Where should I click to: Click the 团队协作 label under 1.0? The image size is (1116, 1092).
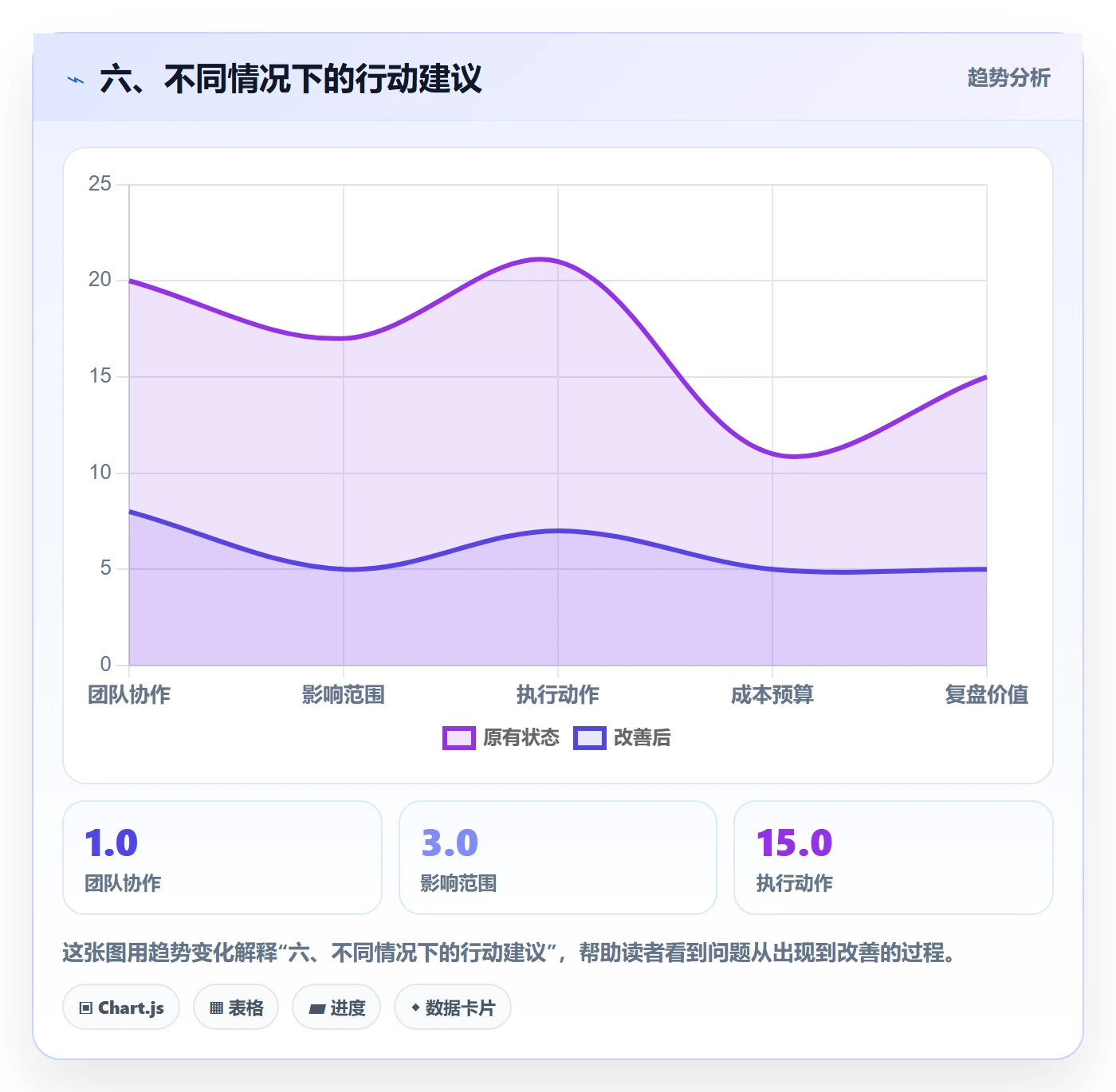pos(123,883)
